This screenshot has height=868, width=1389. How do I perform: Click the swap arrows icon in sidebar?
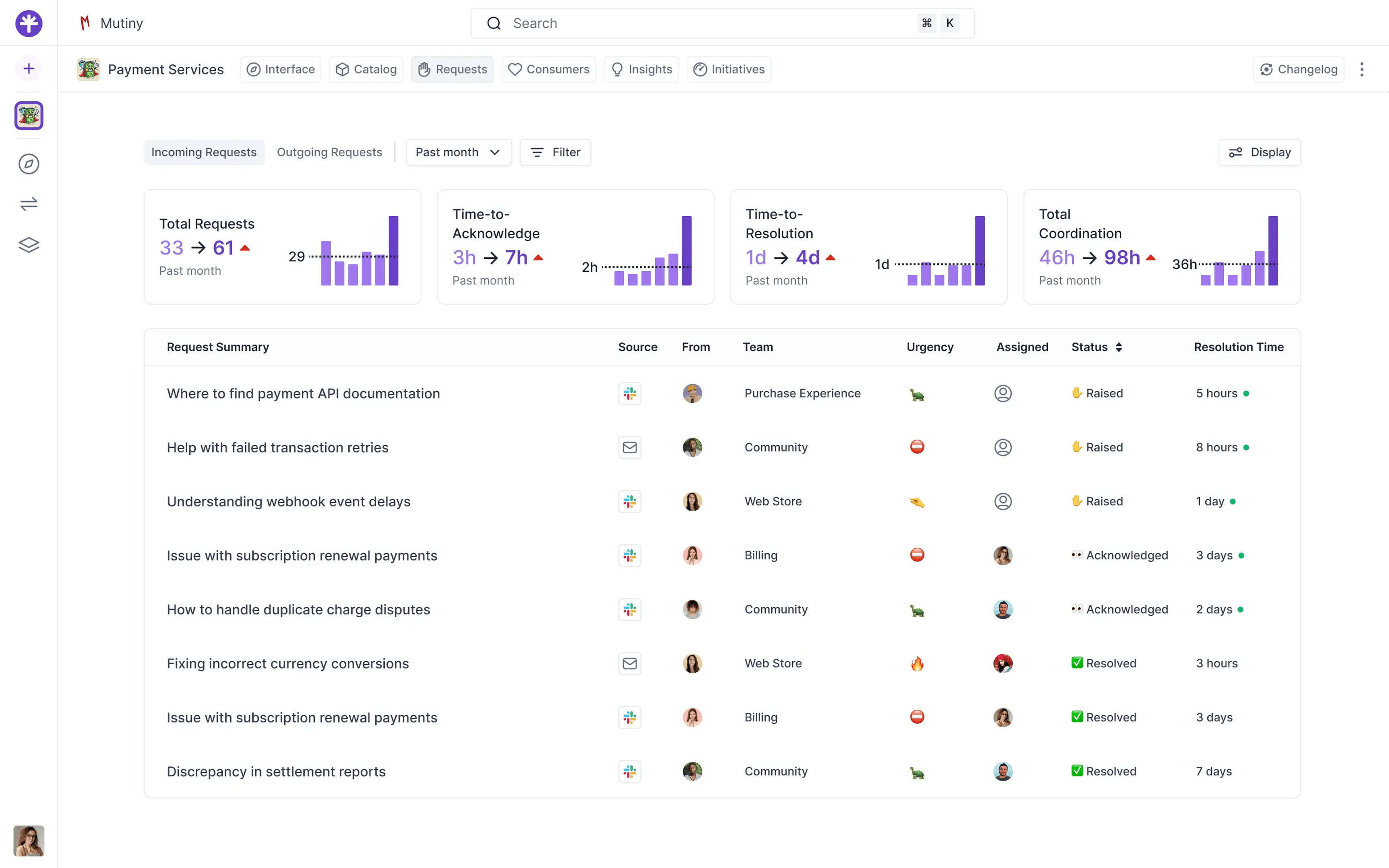pos(29,204)
